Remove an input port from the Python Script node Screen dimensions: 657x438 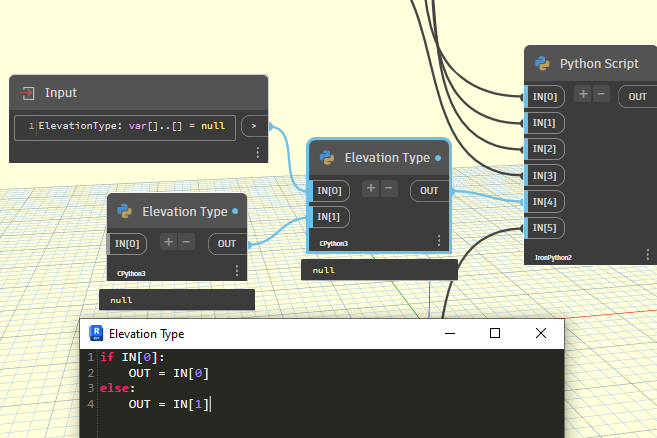[x=602, y=94]
